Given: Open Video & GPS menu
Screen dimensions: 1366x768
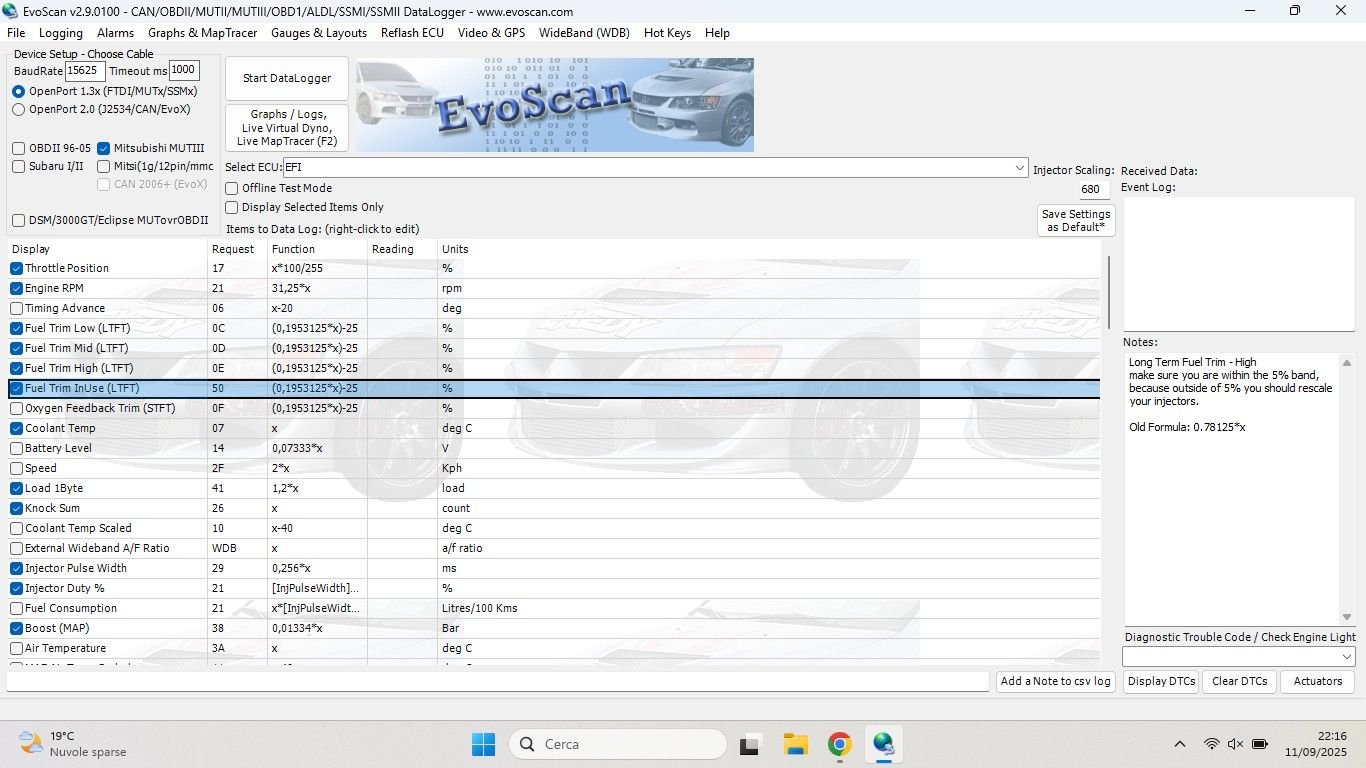Looking at the screenshot, I should 491,33.
